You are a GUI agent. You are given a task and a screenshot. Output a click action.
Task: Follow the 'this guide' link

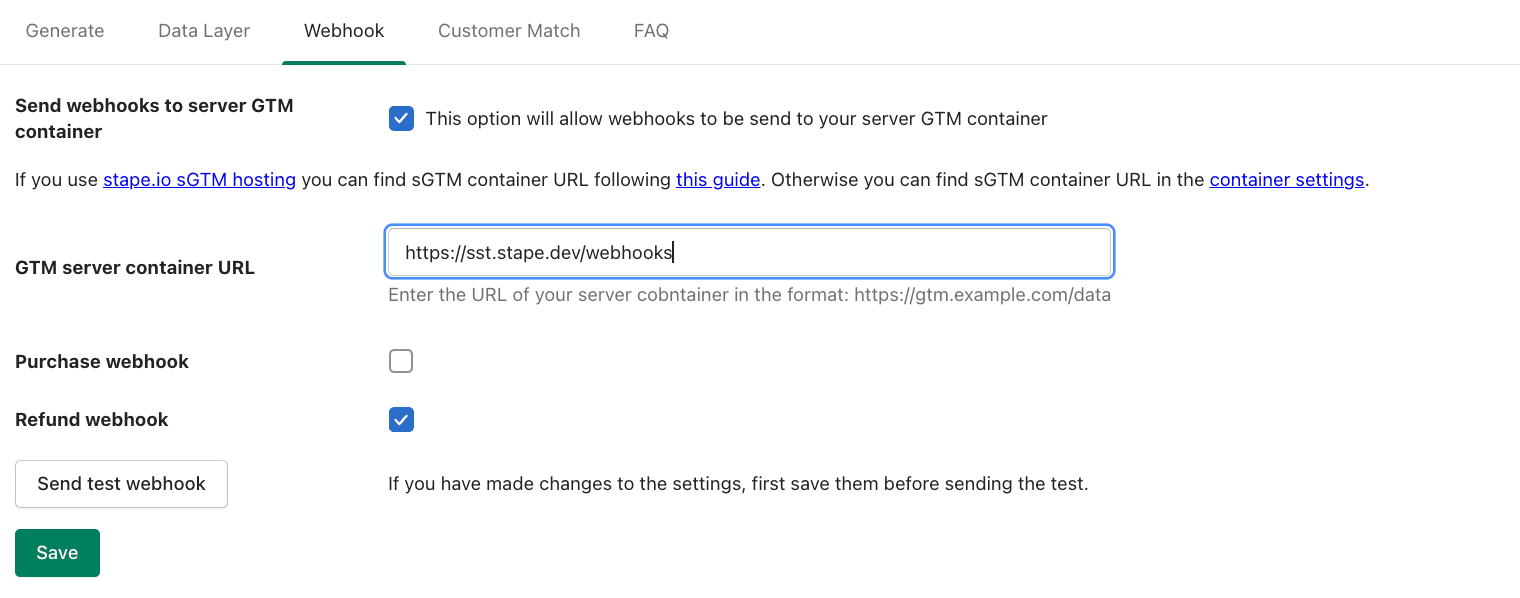tap(718, 179)
